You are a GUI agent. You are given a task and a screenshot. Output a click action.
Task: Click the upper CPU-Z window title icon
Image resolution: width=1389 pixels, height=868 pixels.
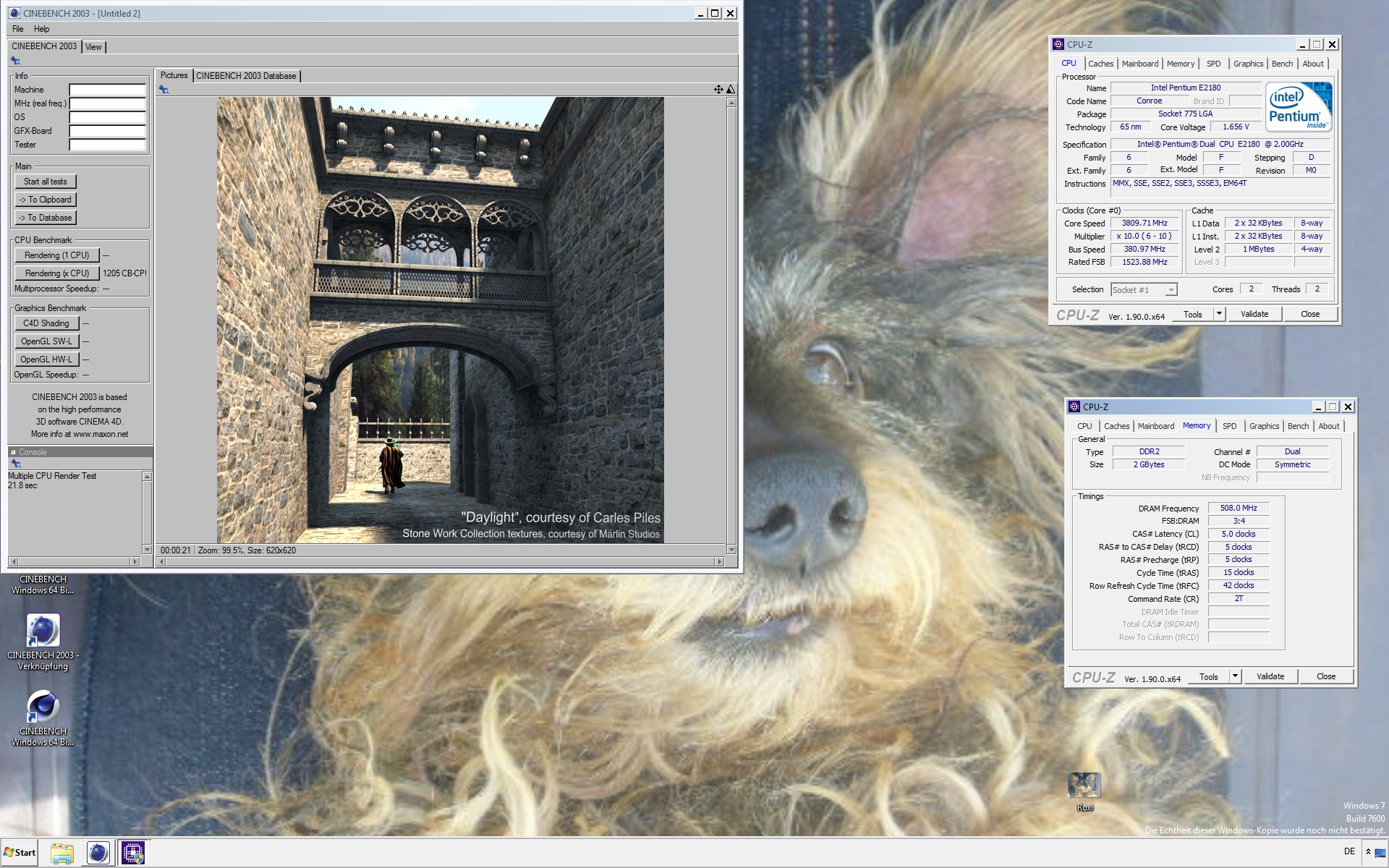click(x=1058, y=44)
